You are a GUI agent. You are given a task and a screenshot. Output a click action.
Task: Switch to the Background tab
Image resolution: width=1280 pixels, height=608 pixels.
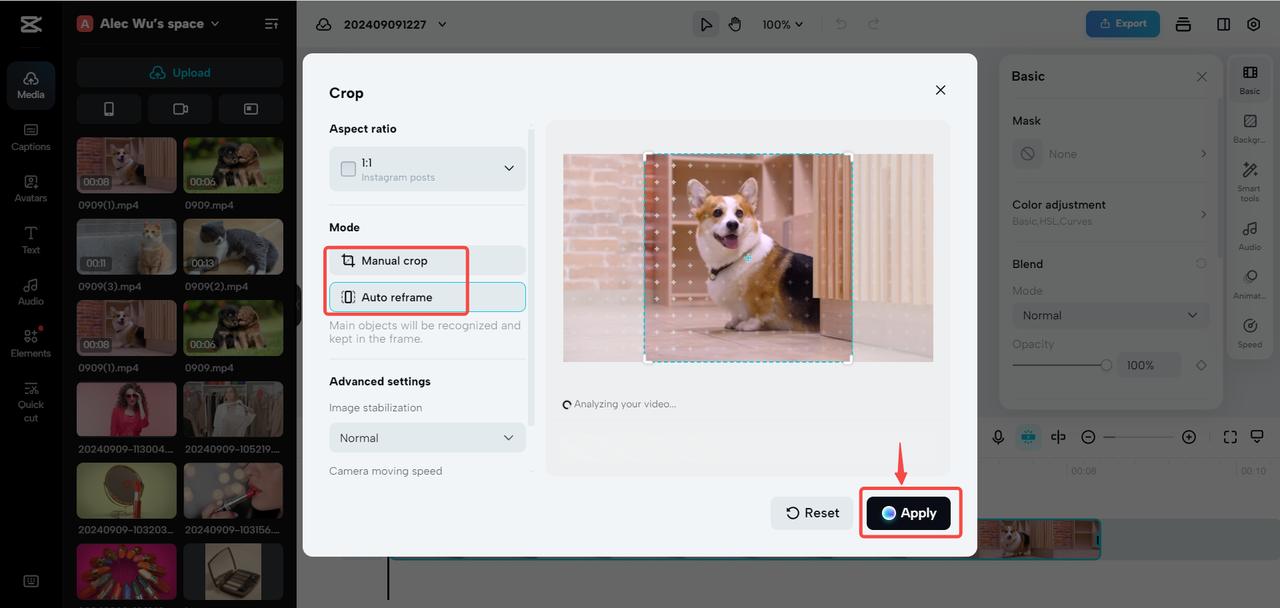point(1250,129)
